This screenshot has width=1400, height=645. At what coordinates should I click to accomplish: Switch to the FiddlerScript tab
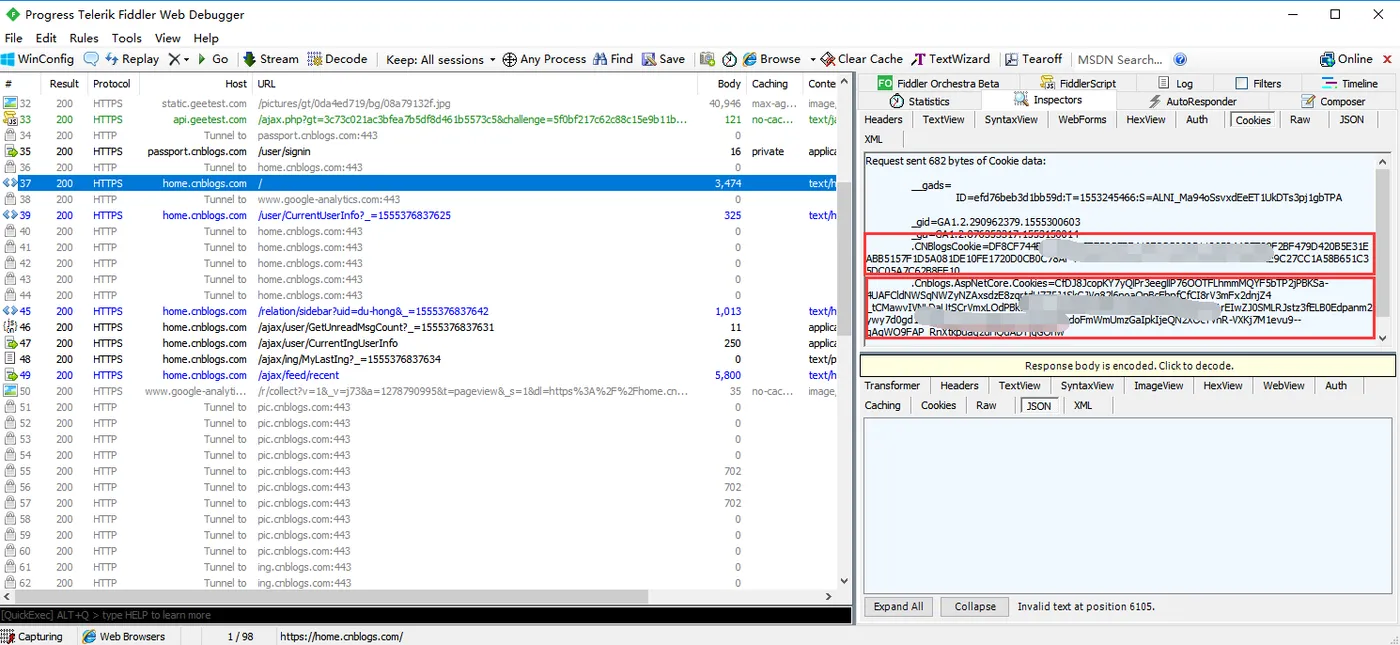point(1077,83)
